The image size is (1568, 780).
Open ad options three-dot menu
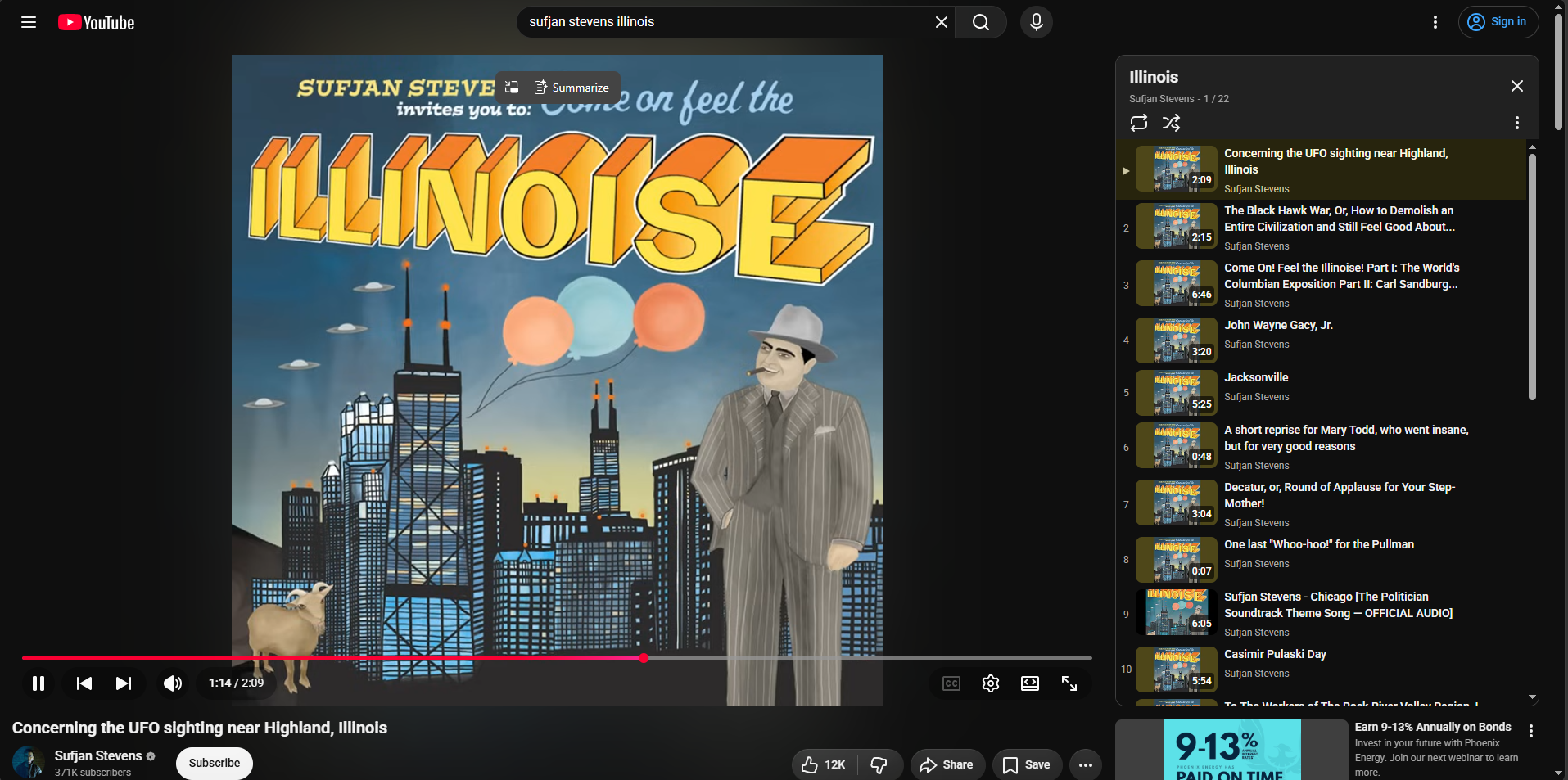1530,730
